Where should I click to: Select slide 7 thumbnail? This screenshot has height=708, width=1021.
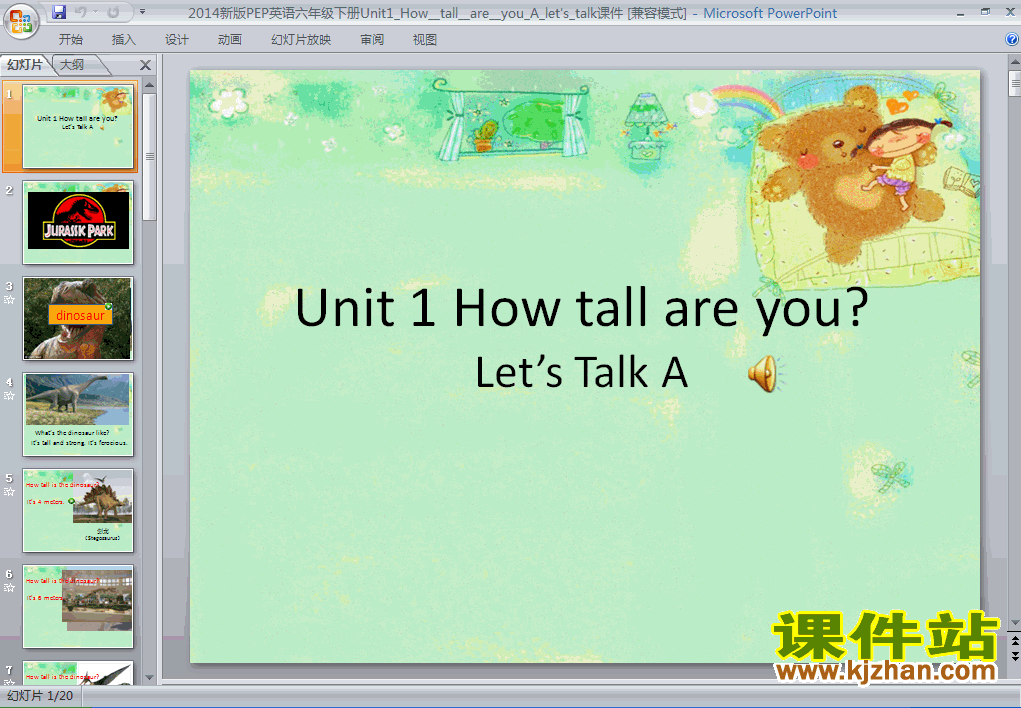pos(78,673)
